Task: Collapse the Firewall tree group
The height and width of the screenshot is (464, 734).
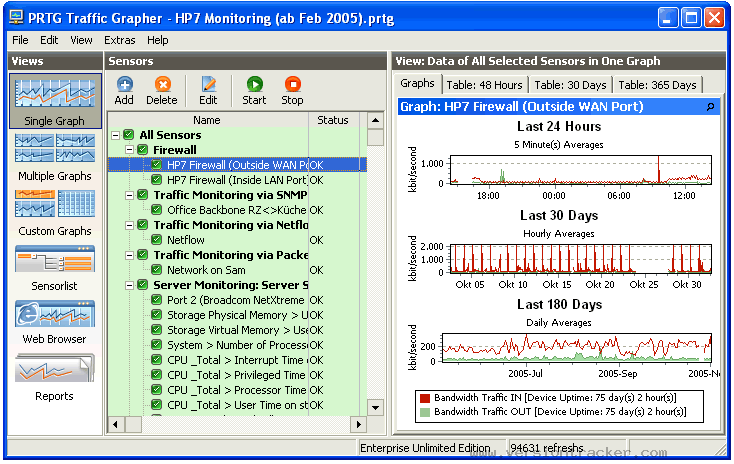Action: point(130,150)
